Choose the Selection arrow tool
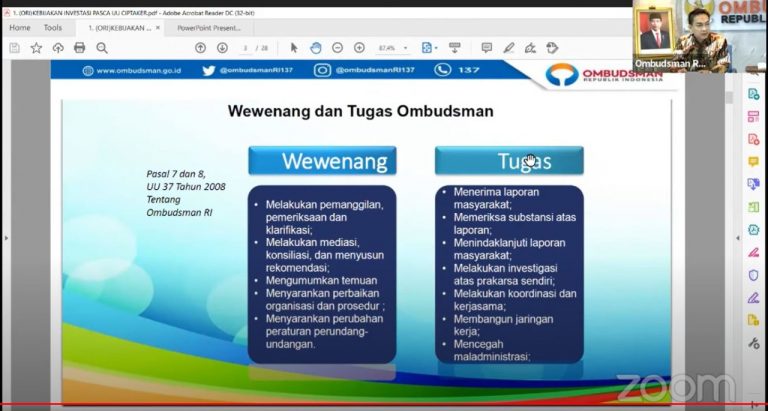Screen dimensions: 768x411 pyautogui.click(x=294, y=48)
